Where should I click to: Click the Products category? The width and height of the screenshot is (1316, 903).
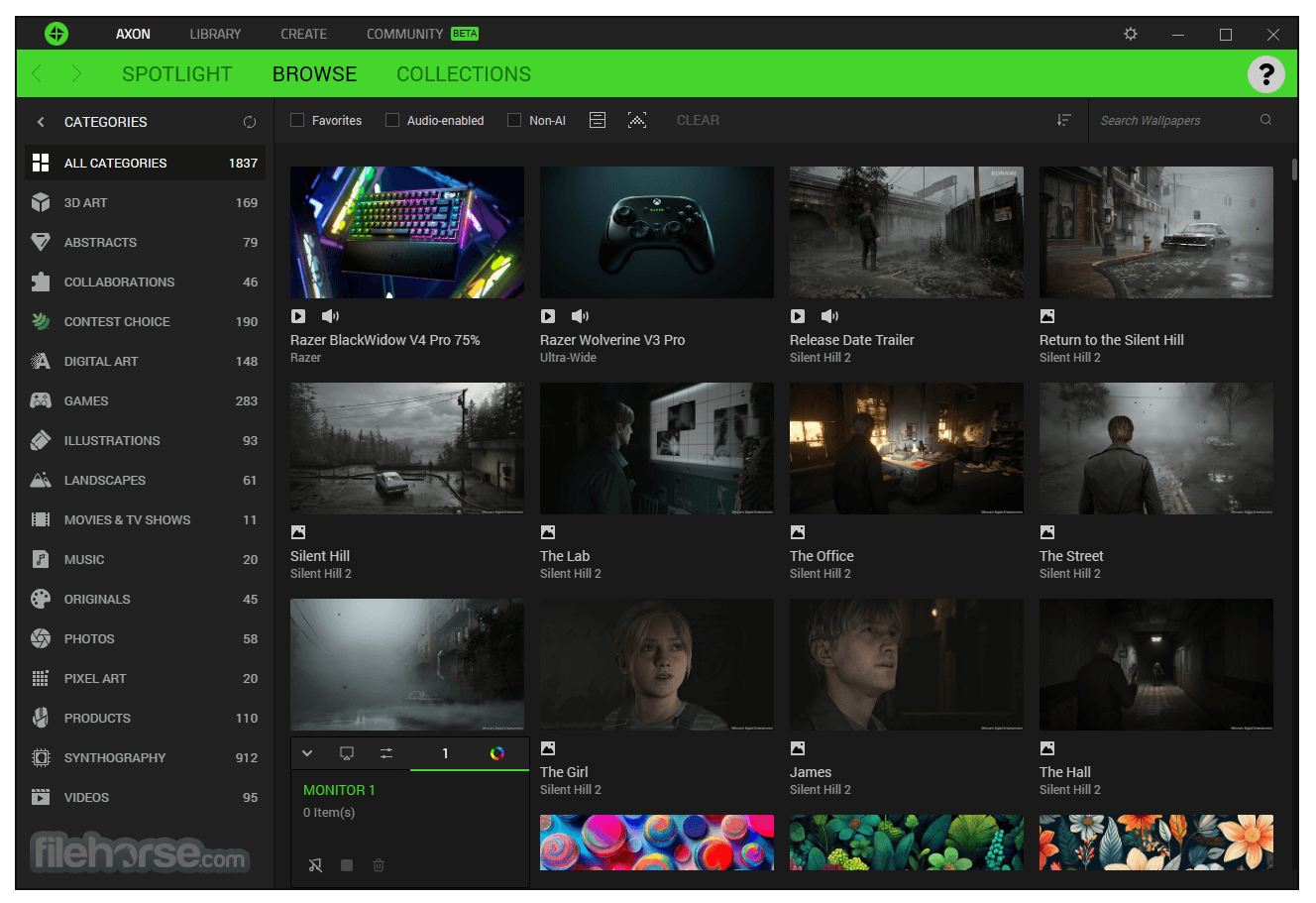[x=145, y=718]
